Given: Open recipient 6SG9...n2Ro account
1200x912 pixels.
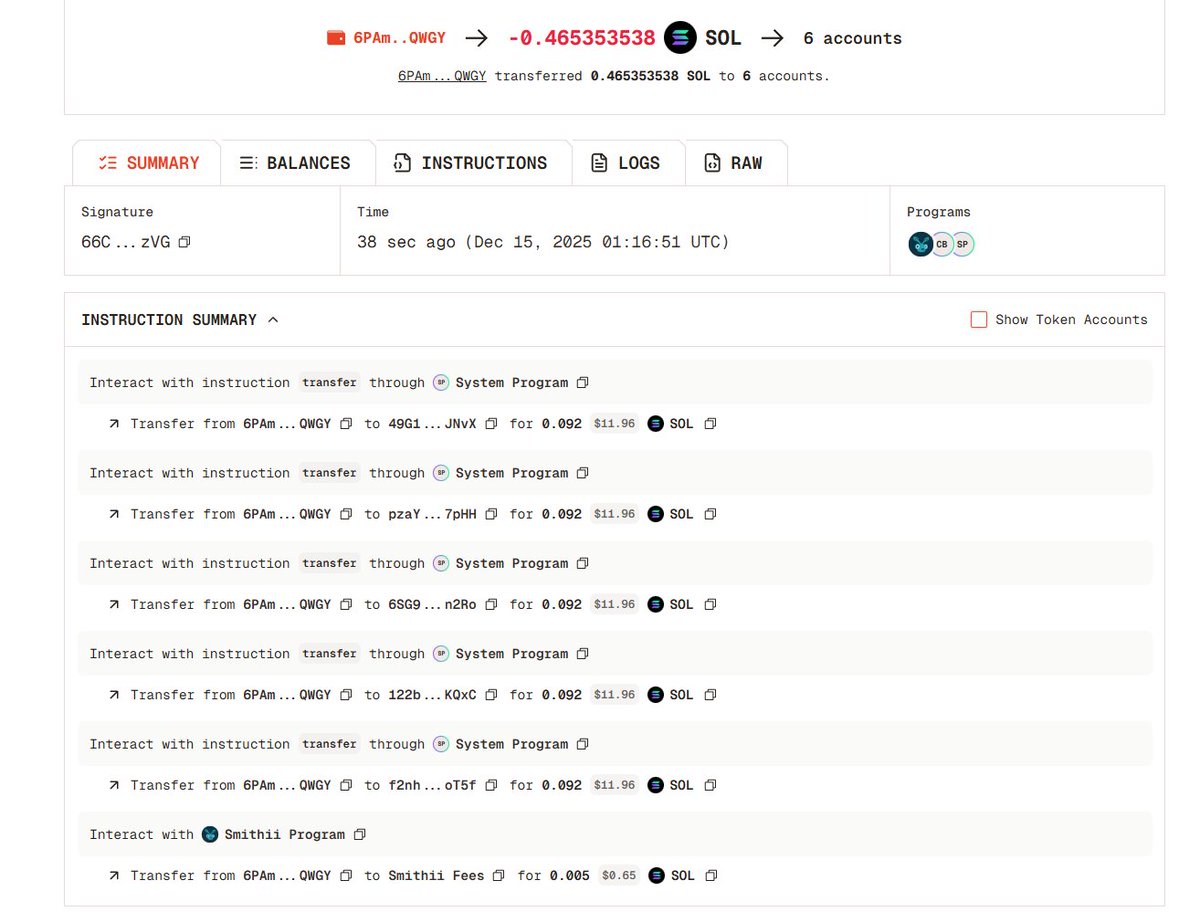Looking at the screenshot, I should click(432, 604).
